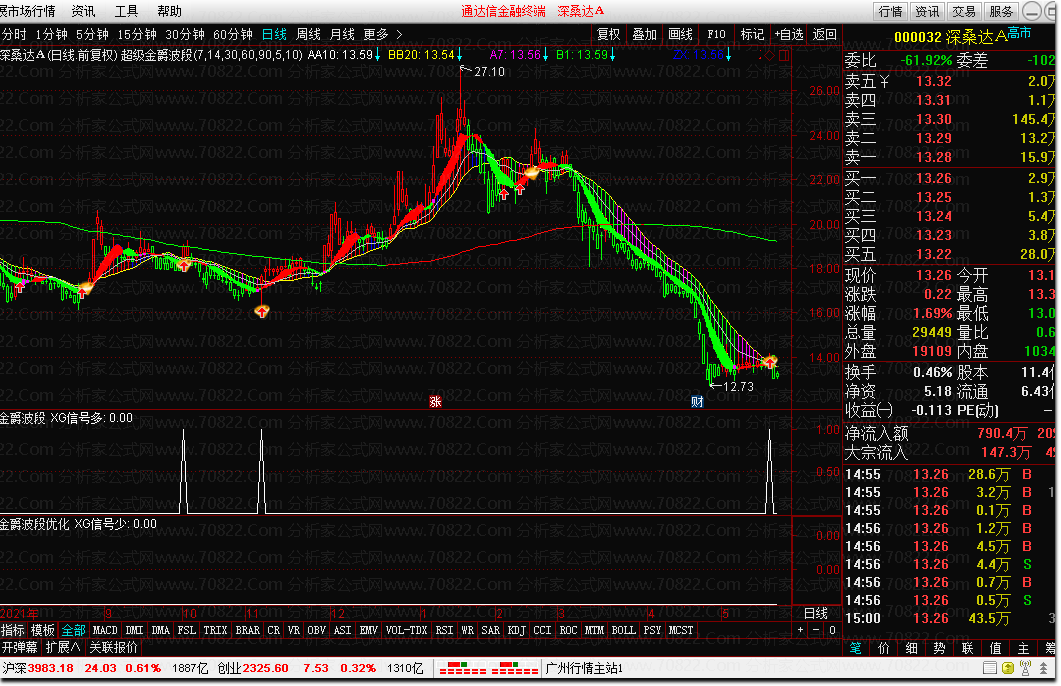
Task: Click the blue 财 marker on chart
Action: click(697, 402)
